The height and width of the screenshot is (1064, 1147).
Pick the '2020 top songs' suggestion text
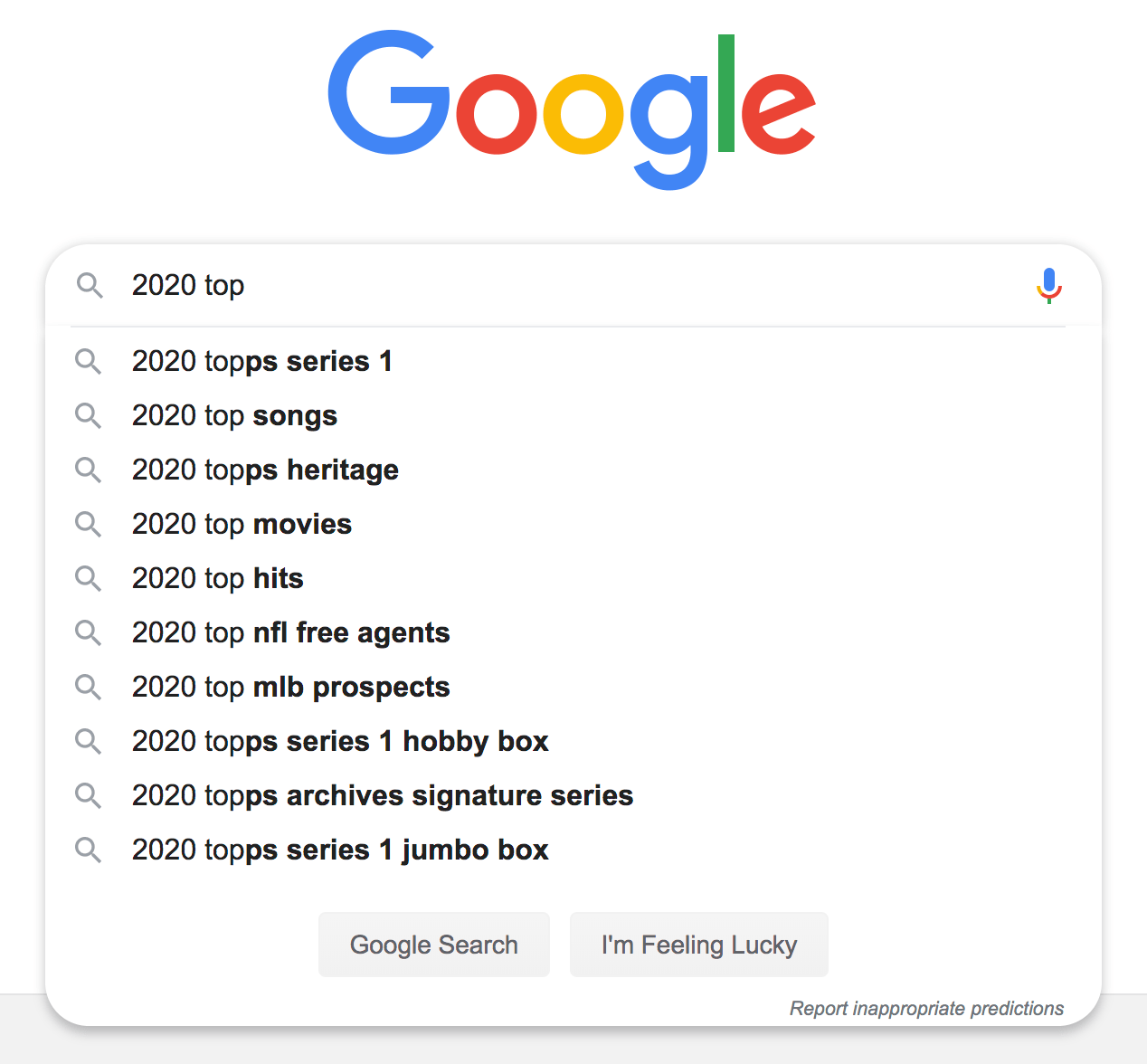pyautogui.click(x=234, y=415)
